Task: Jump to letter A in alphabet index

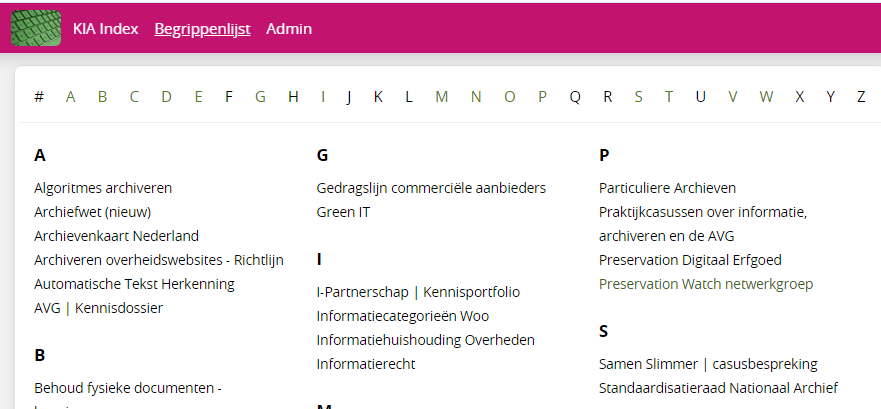Action: 70,97
